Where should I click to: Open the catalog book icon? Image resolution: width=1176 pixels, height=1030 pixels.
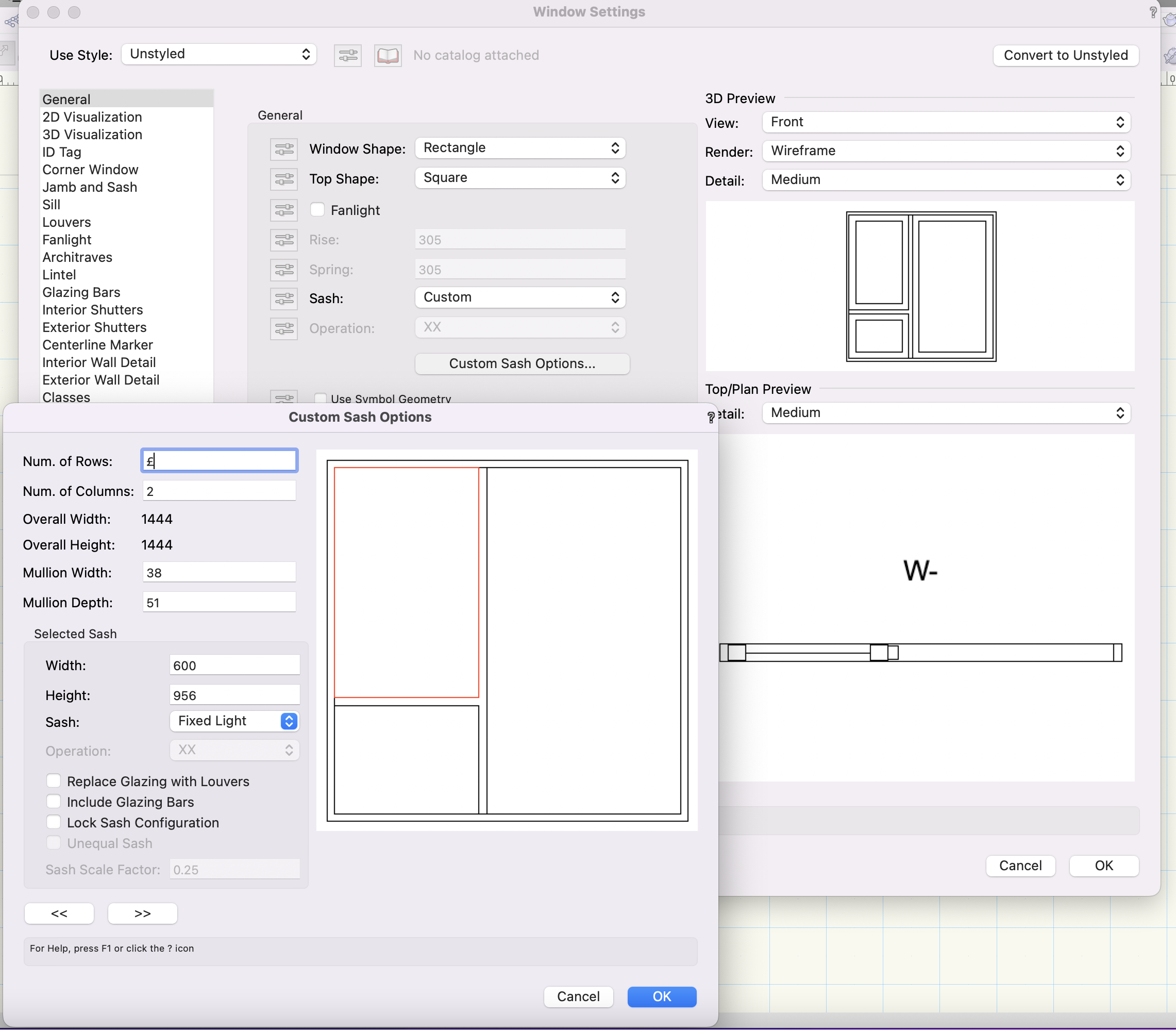(388, 56)
